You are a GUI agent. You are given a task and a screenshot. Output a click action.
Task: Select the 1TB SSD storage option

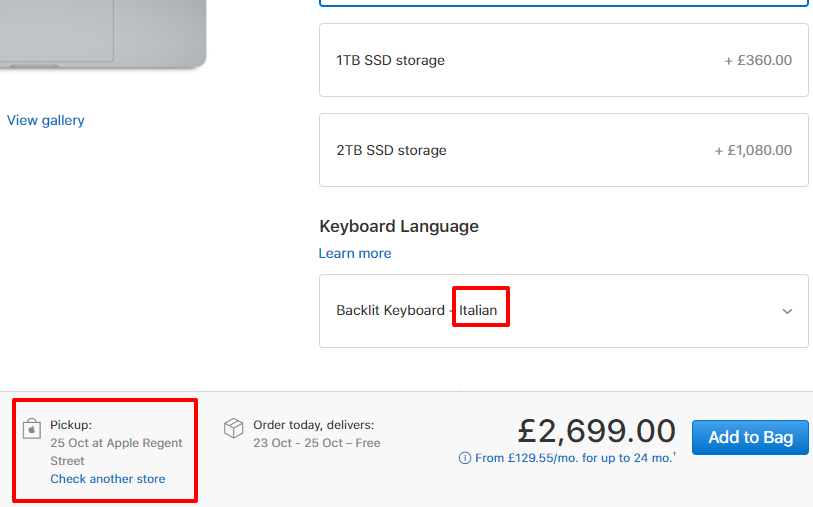(x=564, y=60)
